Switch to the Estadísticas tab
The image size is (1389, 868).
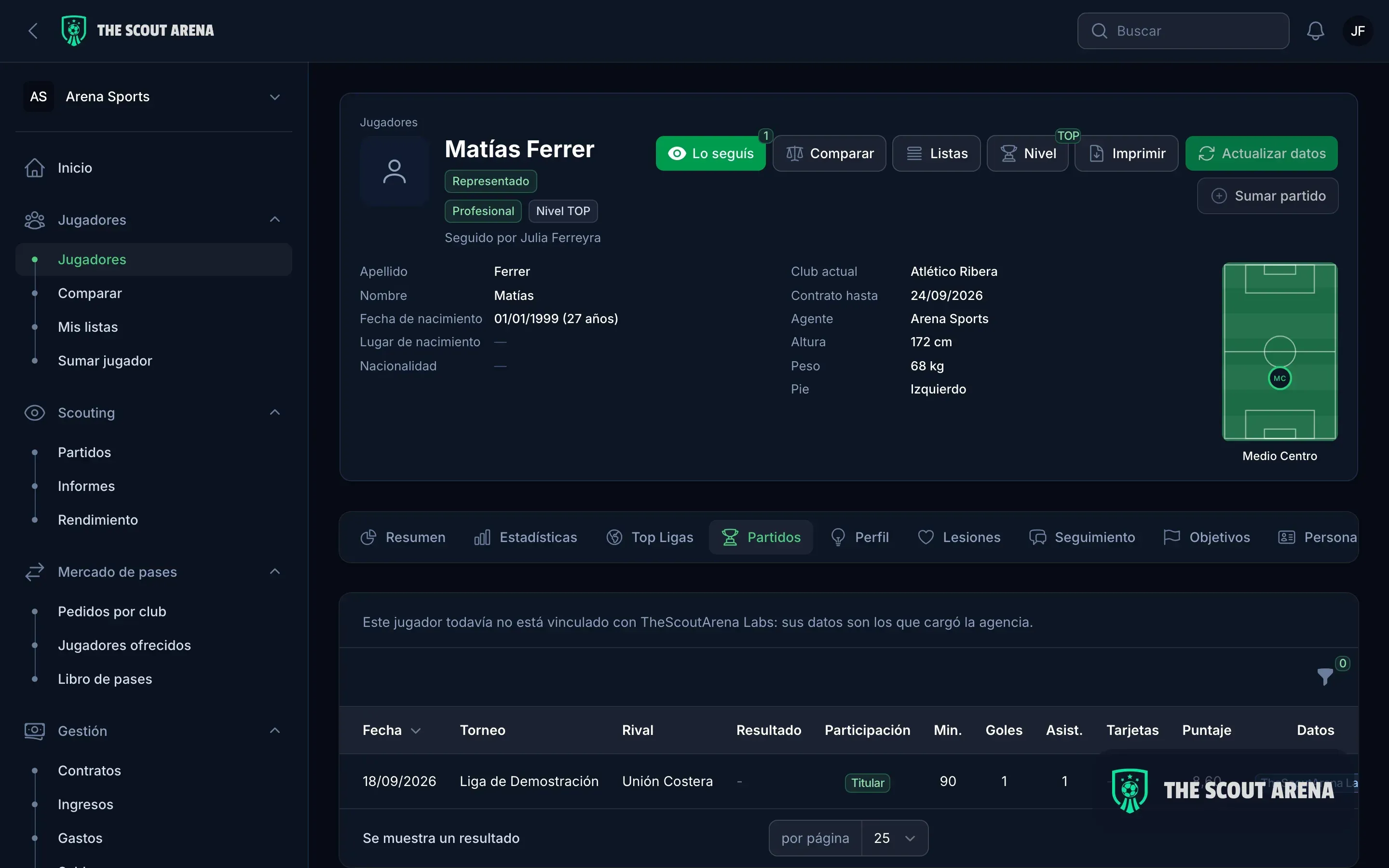[x=526, y=537]
